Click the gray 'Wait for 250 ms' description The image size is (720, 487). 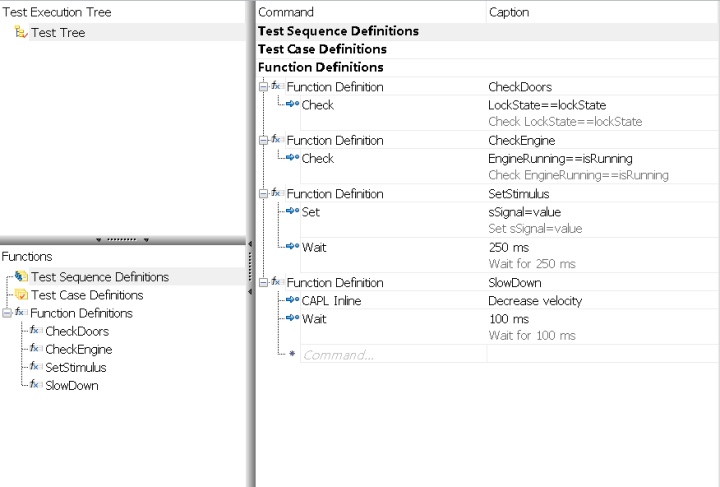[532, 264]
